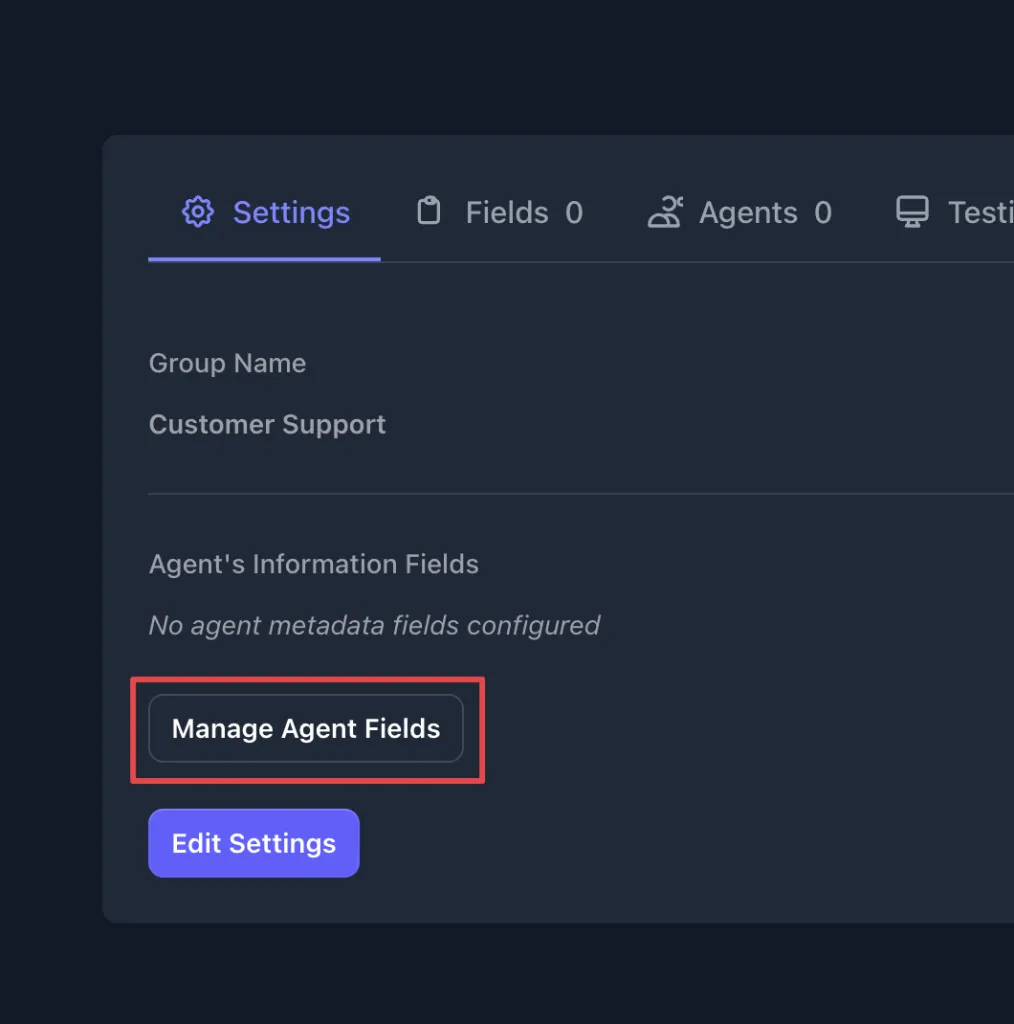Image resolution: width=1014 pixels, height=1024 pixels.
Task: Click the monitor icon for Testing
Action: coord(911,212)
